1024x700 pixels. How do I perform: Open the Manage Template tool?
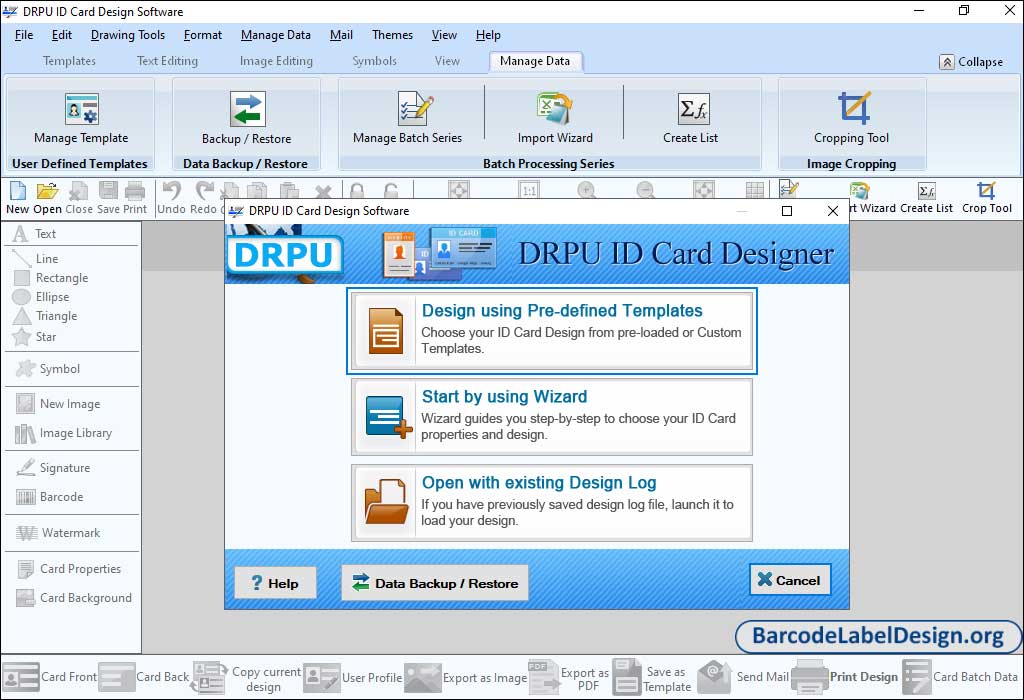[81, 118]
